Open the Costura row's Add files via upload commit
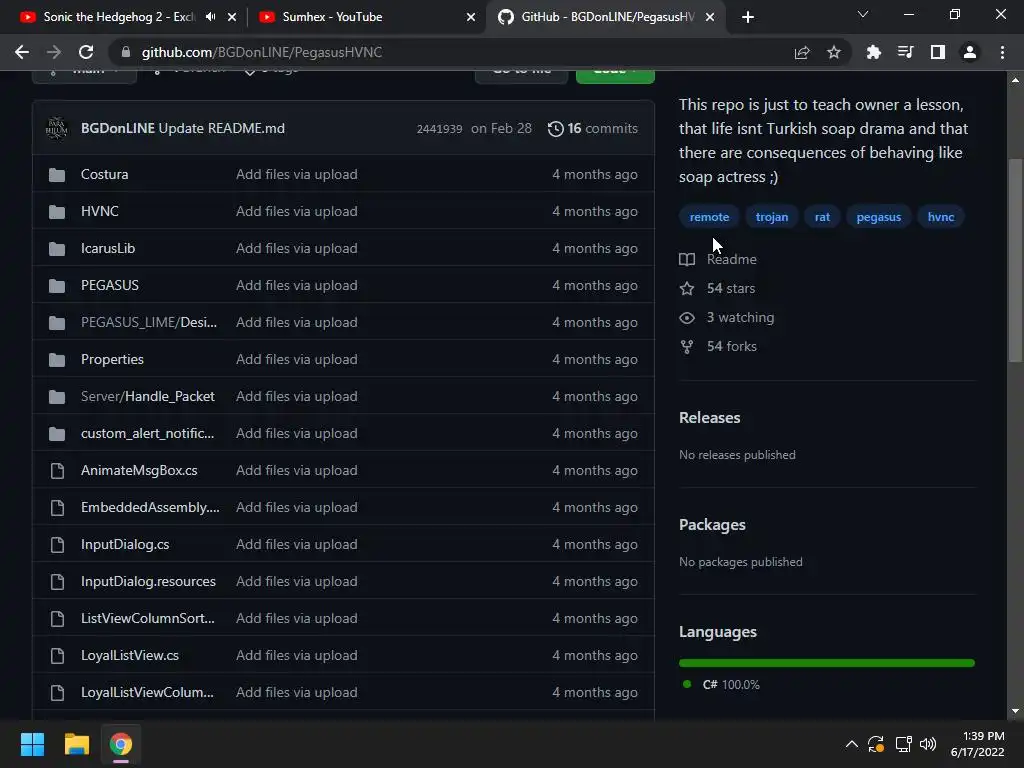The height and width of the screenshot is (768, 1024). click(296, 174)
